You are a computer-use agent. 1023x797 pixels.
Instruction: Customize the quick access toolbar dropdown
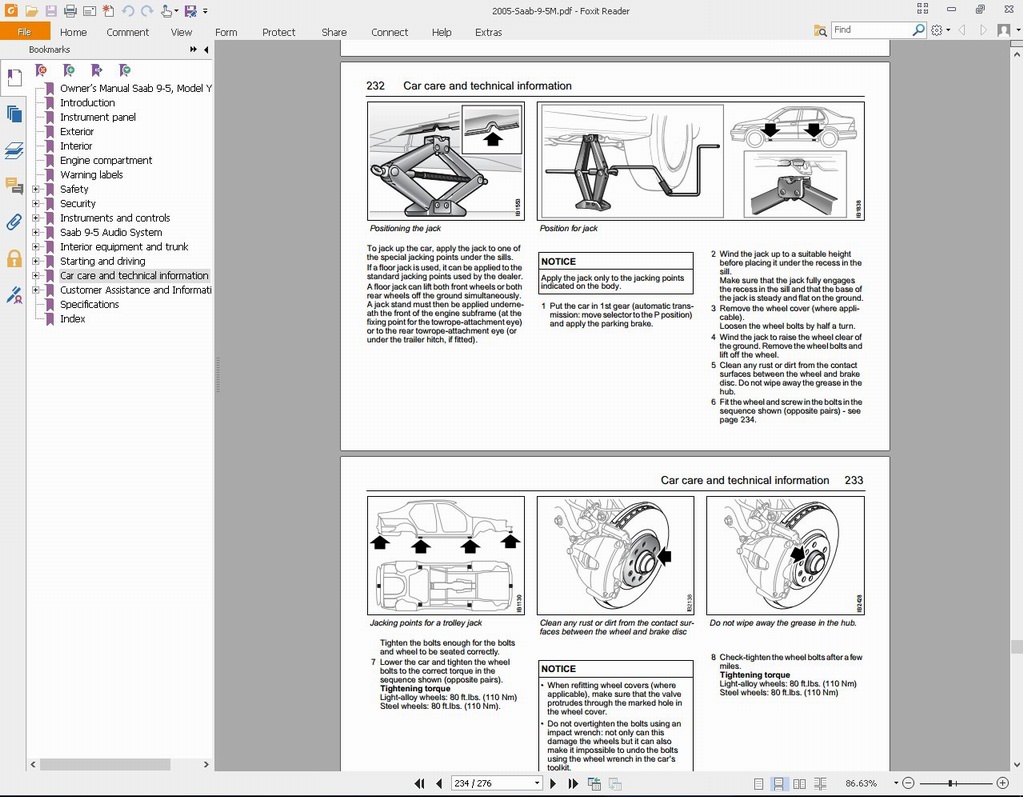tap(206, 11)
